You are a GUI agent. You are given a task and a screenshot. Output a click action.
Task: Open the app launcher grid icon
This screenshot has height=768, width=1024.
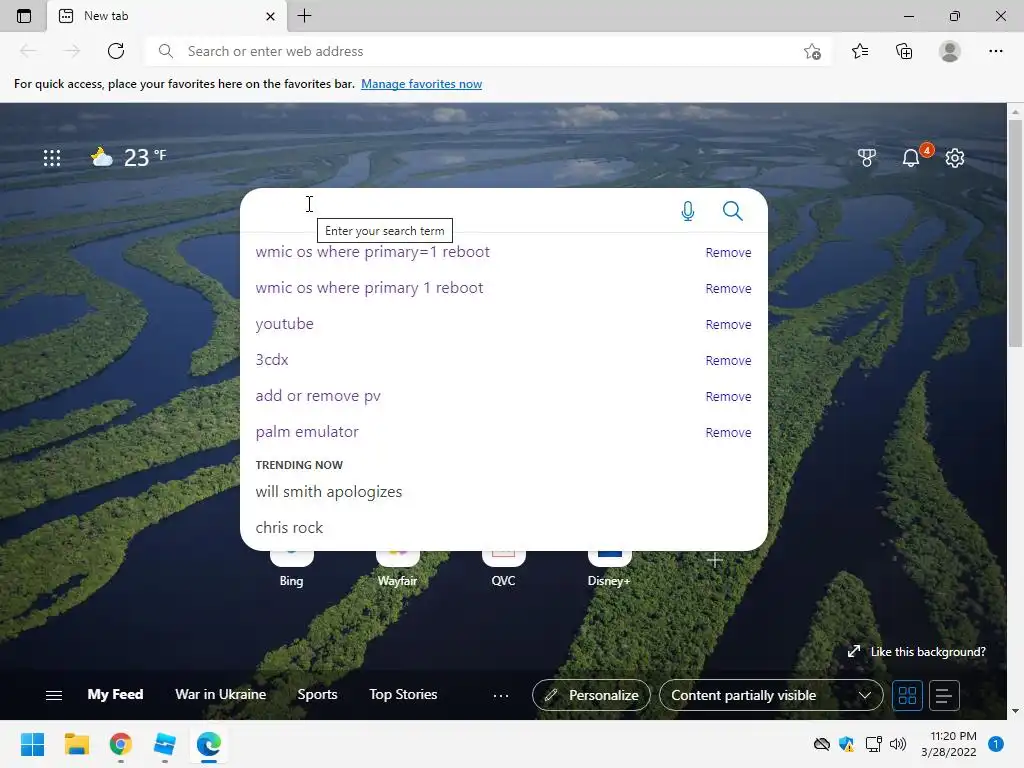[x=52, y=157]
